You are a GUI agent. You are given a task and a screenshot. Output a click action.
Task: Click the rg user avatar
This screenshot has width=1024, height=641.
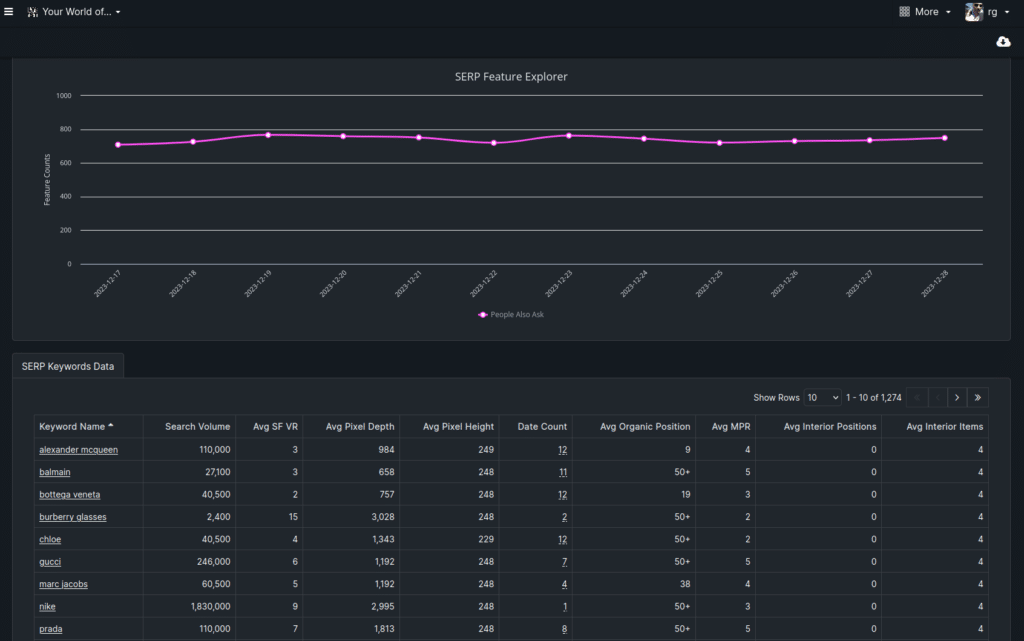click(974, 12)
